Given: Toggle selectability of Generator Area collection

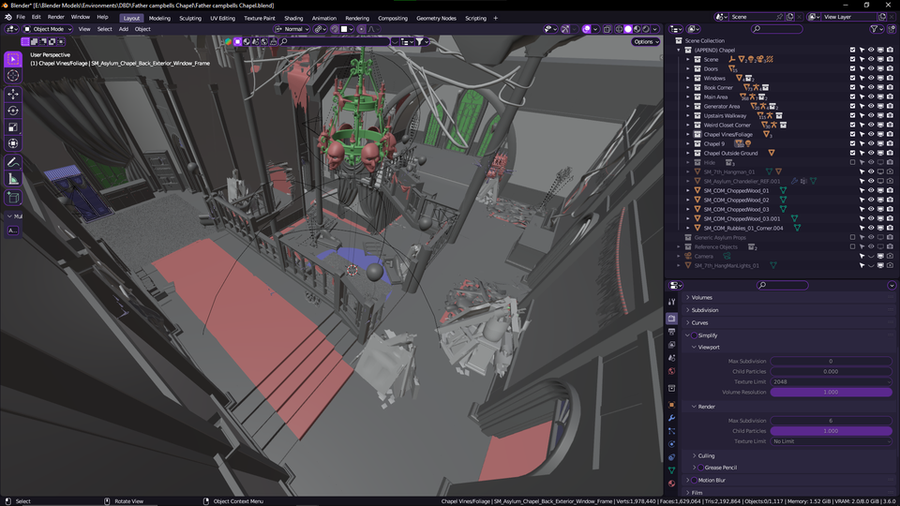Looking at the screenshot, I should [x=862, y=106].
